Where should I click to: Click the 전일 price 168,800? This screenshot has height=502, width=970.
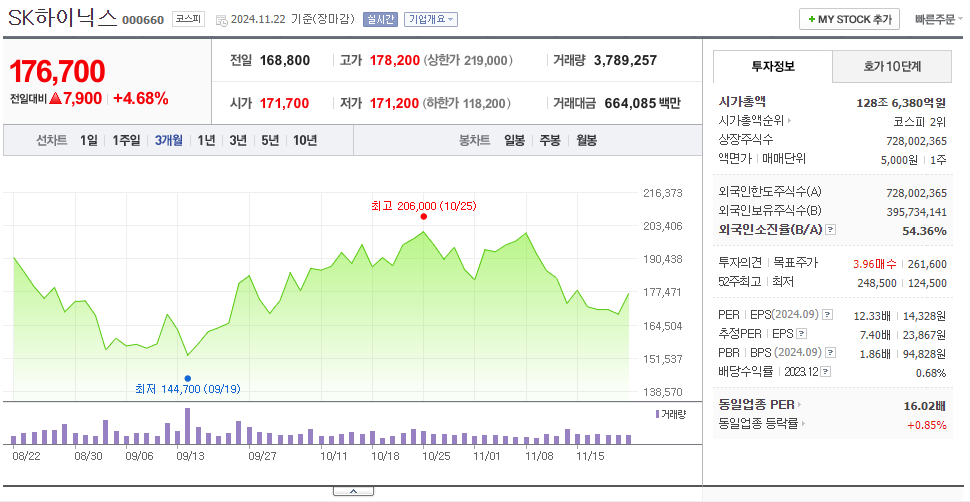point(285,61)
